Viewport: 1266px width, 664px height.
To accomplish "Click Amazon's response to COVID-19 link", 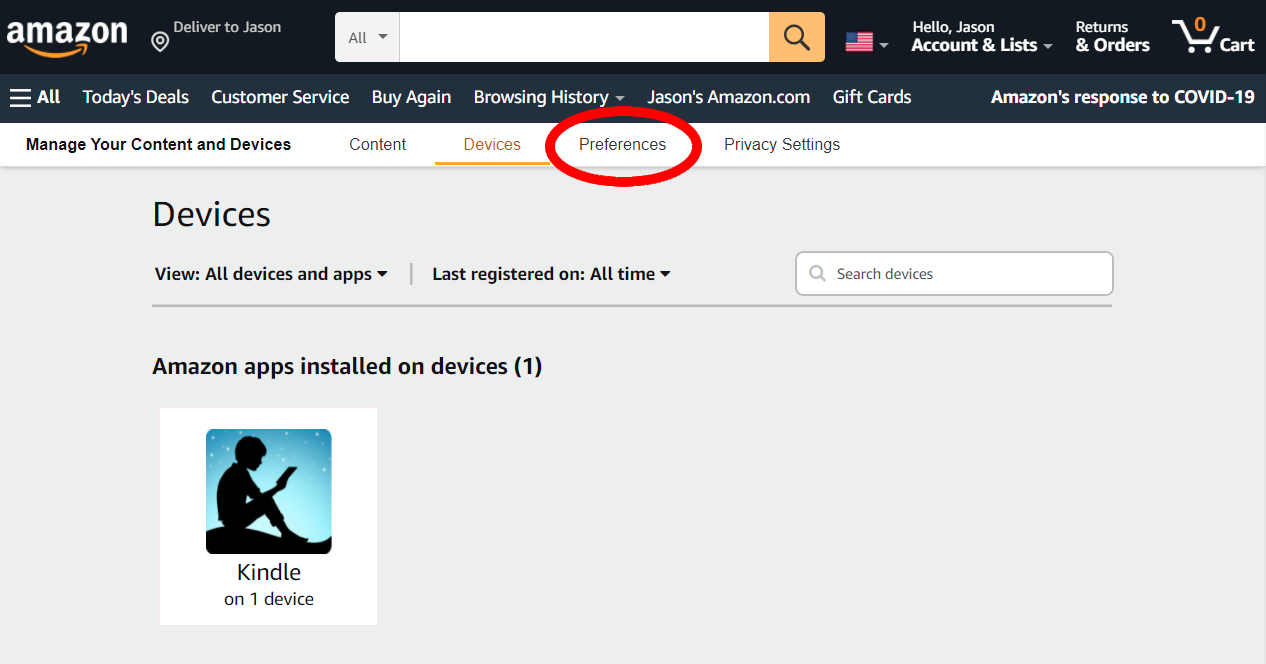I will tap(1122, 97).
